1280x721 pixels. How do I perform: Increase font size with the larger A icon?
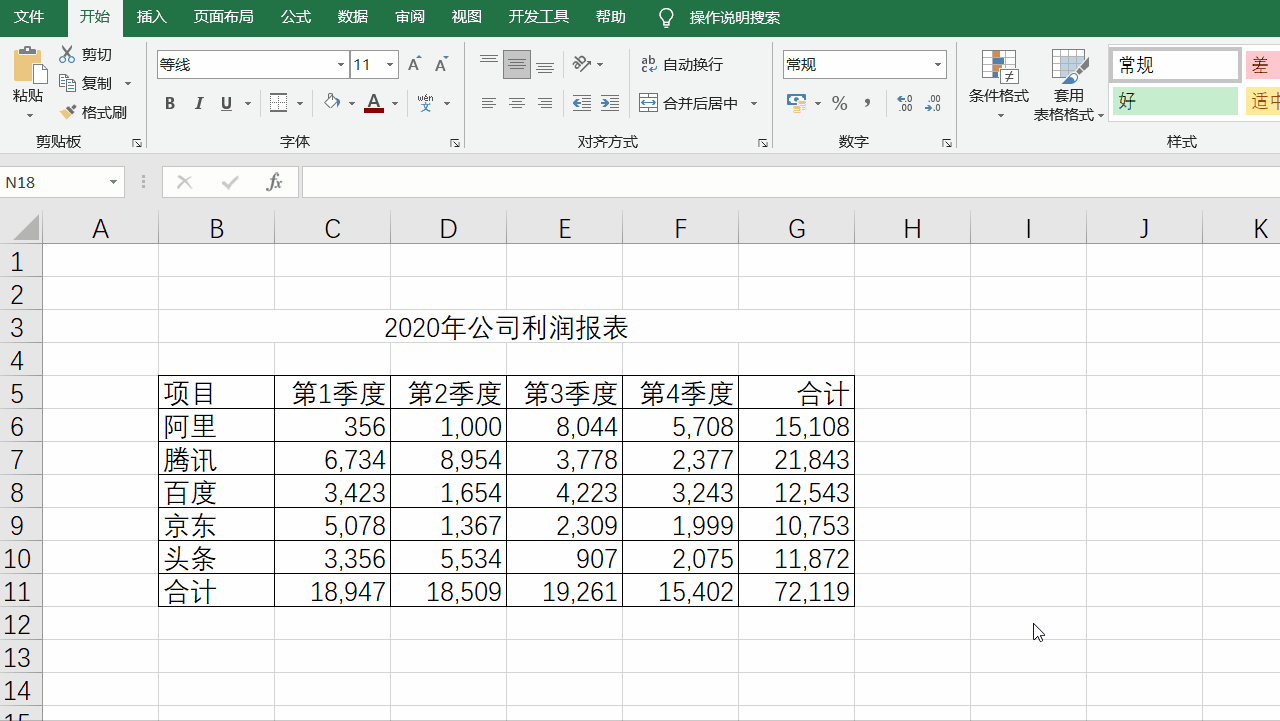point(415,65)
